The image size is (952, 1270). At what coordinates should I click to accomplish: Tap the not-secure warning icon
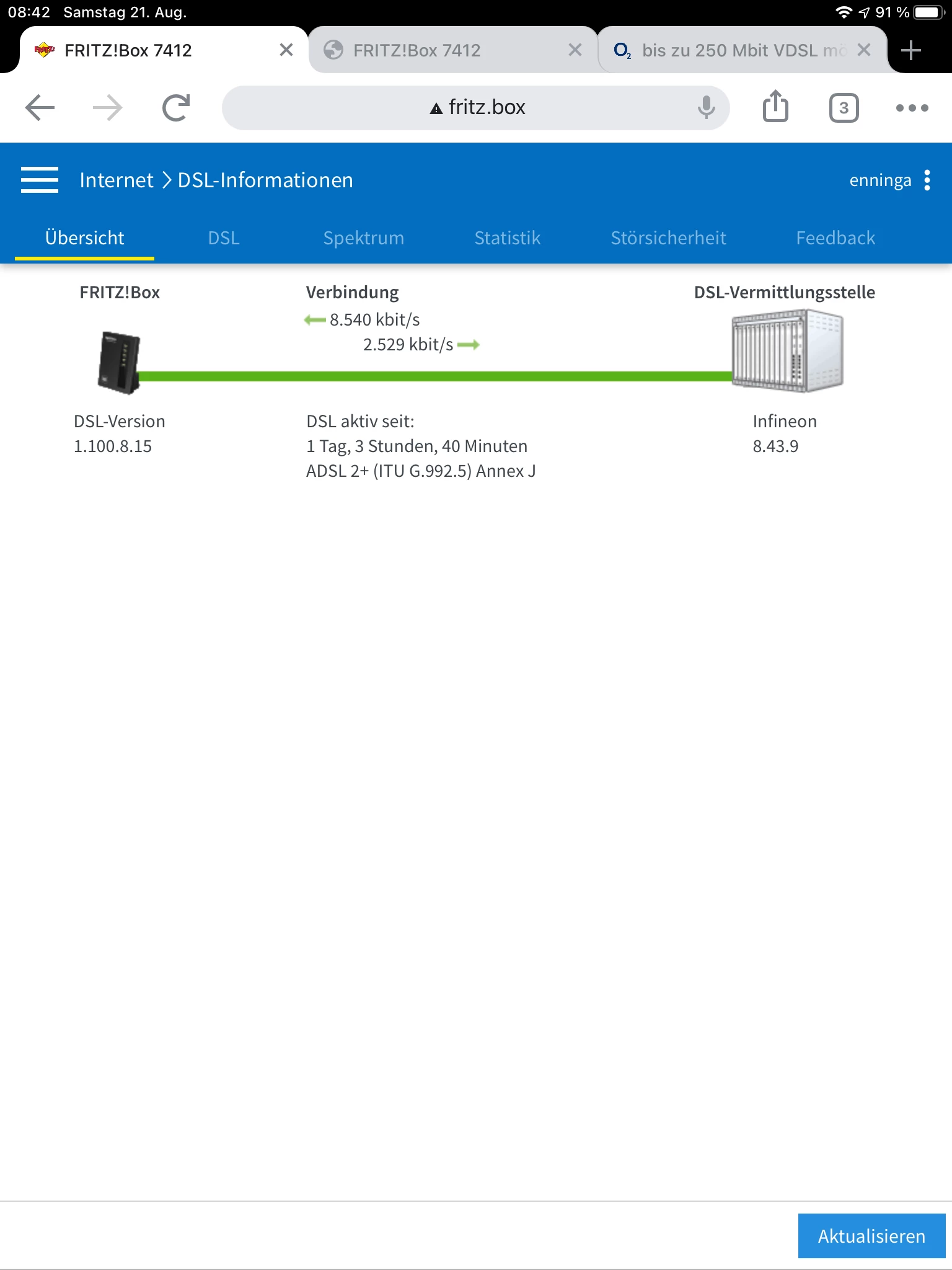[x=436, y=109]
